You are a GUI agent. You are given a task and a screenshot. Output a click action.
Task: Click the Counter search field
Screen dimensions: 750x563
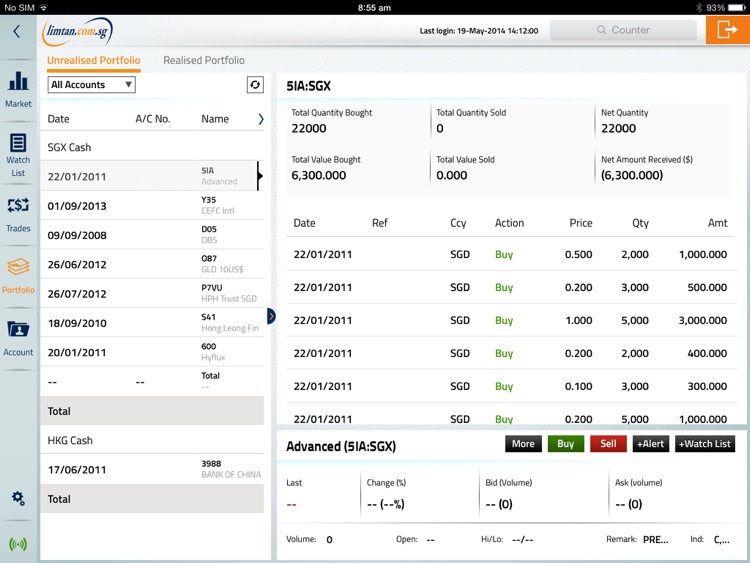(623, 30)
